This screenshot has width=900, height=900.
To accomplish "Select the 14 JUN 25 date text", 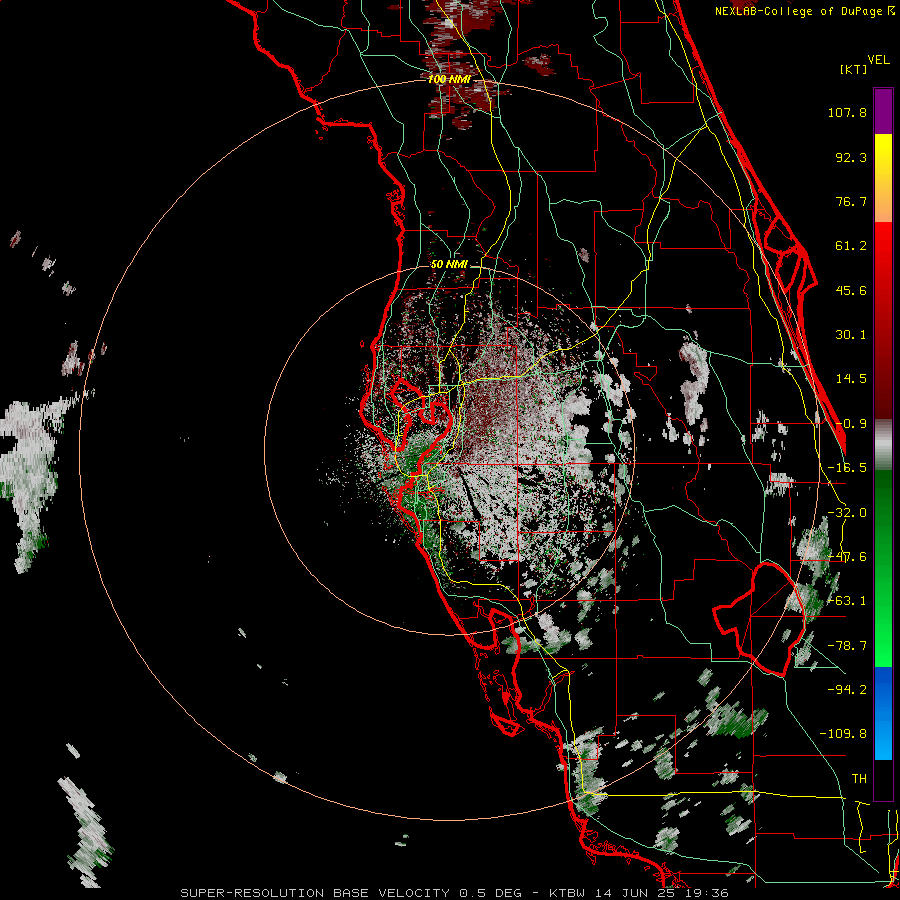I will [x=634, y=893].
